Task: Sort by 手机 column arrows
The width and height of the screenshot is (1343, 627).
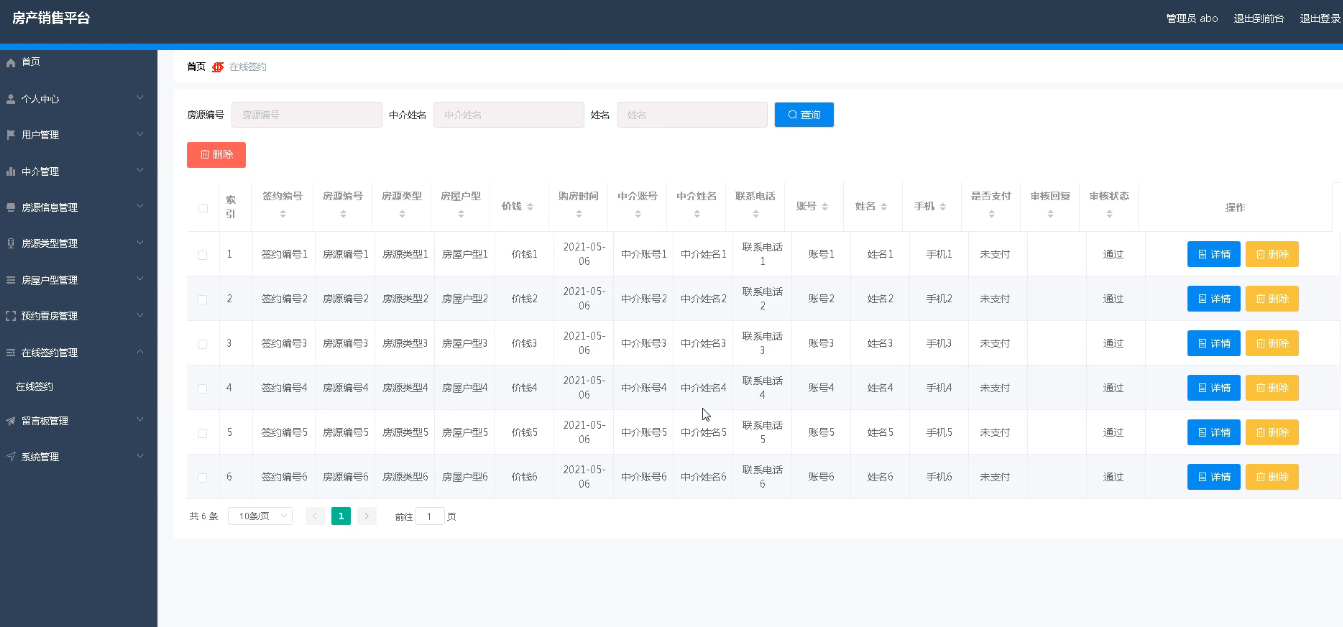Action: pyautogui.click(x=942, y=207)
